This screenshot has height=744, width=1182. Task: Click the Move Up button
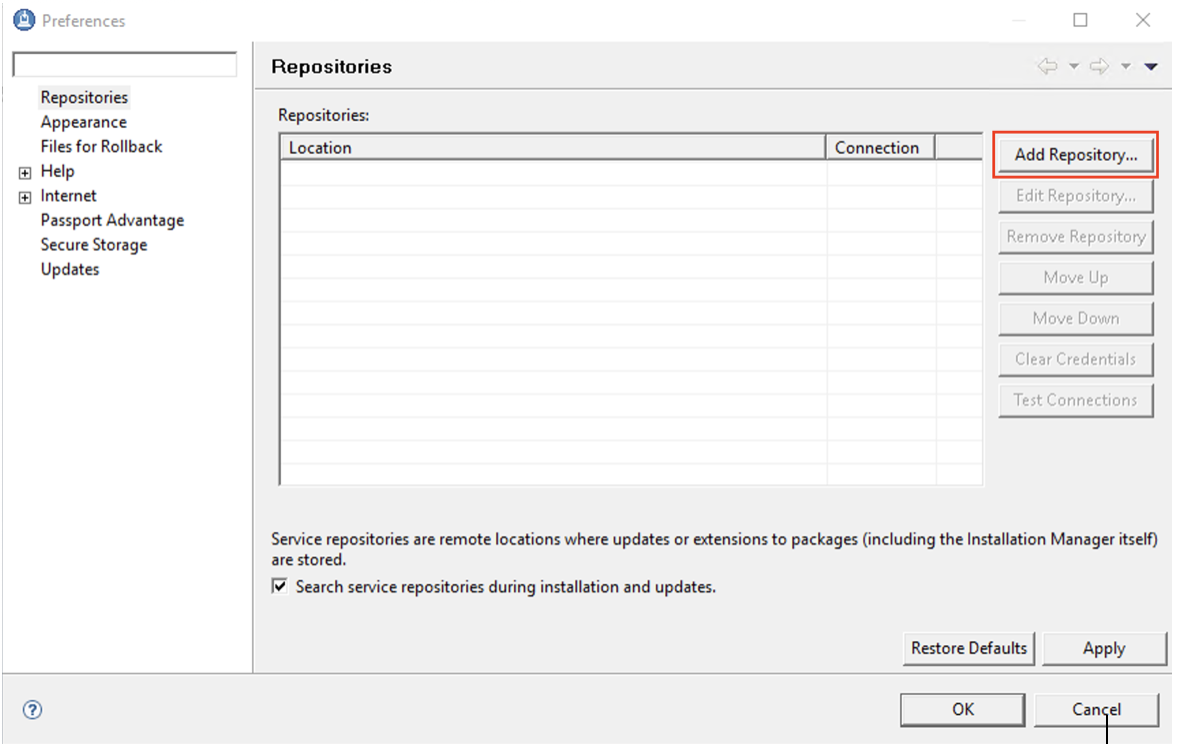coord(1076,277)
